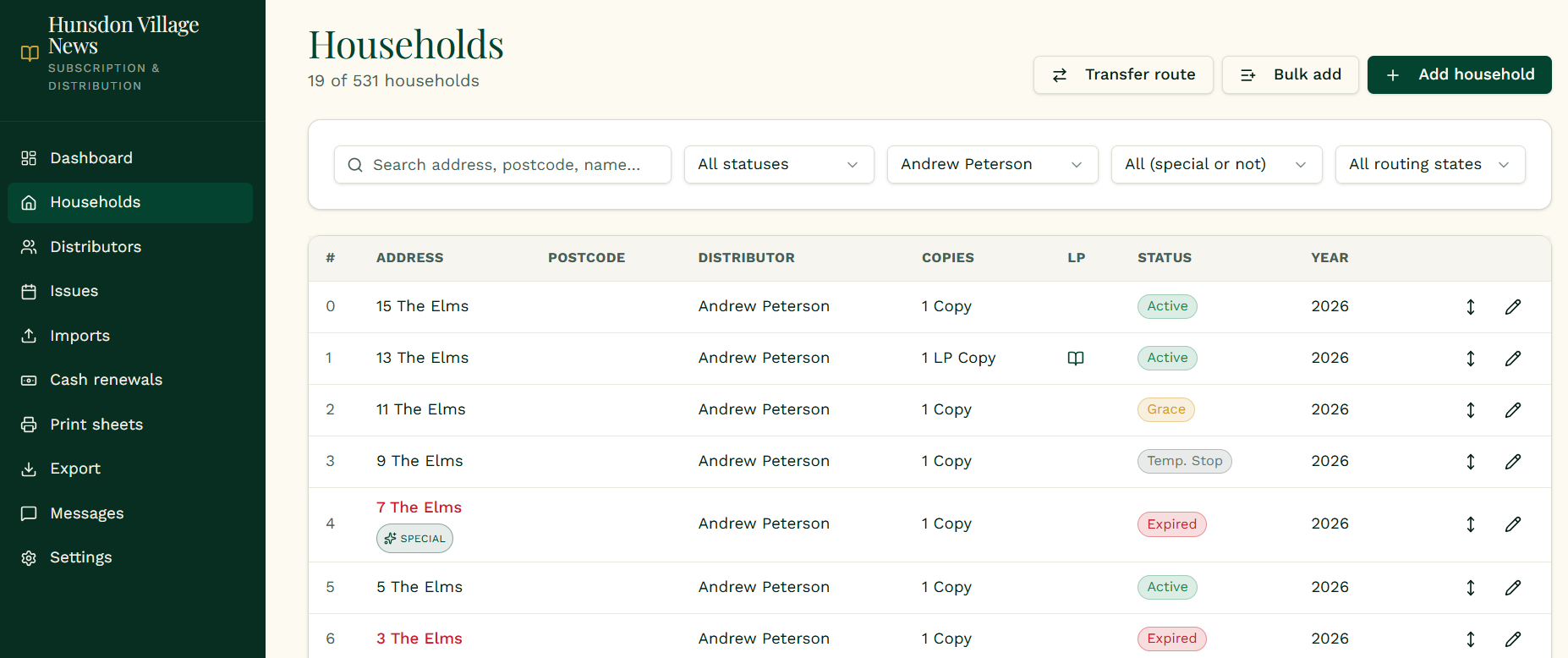Go to Export page
Viewport: 1568px width, 658px height.
tap(130, 469)
